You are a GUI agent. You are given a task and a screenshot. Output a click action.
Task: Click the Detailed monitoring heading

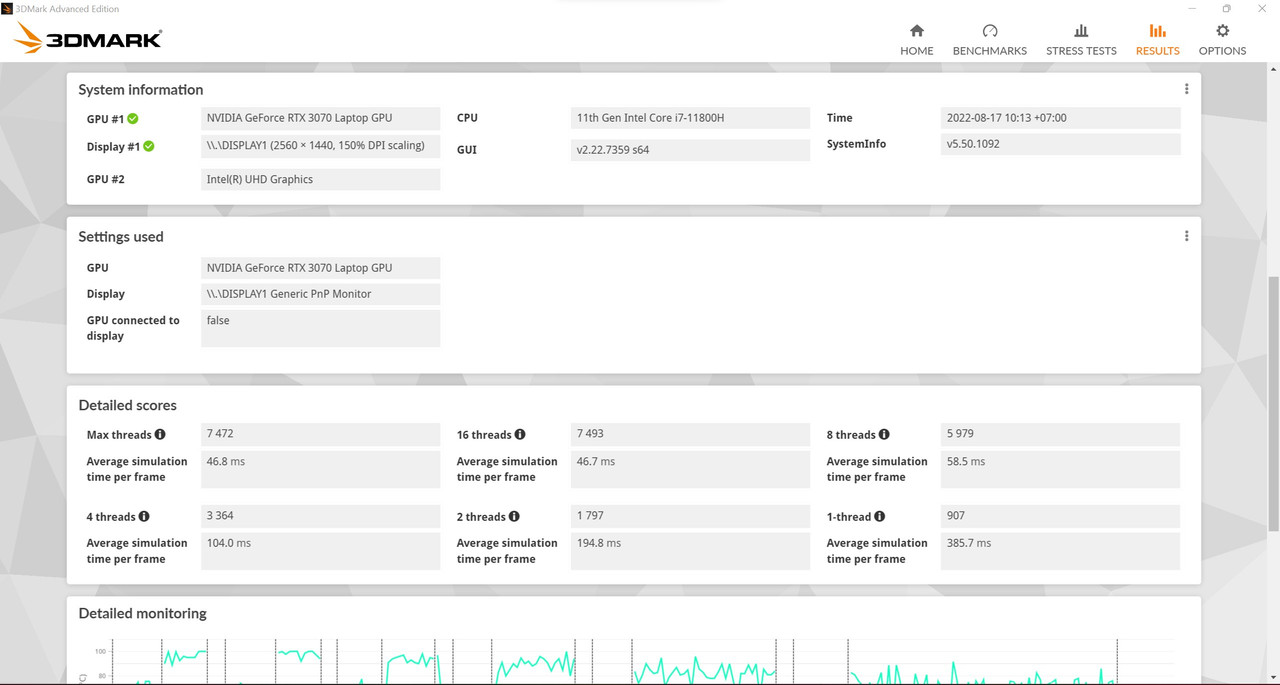coord(142,613)
